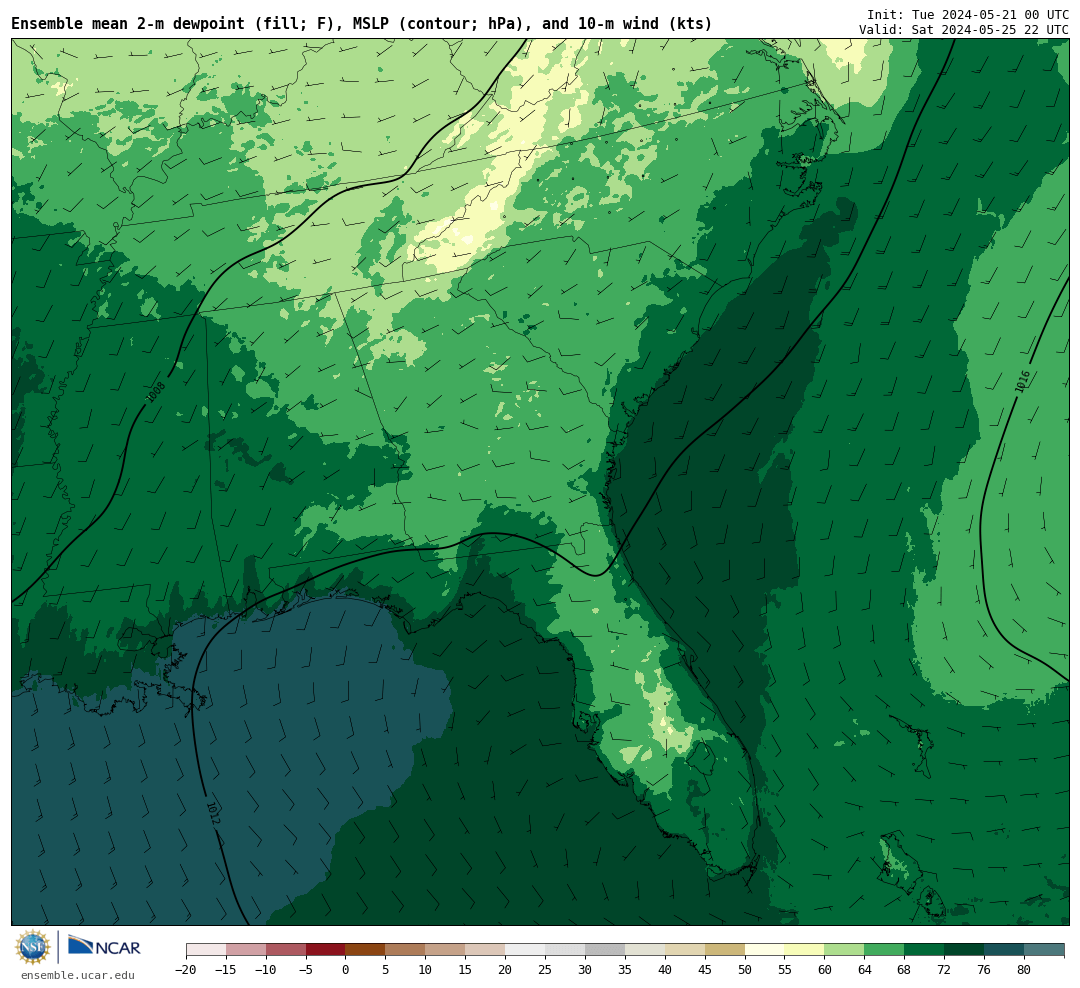The width and height of the screenshot is (1080, 988).
Task: Click the Init: Tue 2024-05-21 00 UTC text
Action: tap(968, 14)
